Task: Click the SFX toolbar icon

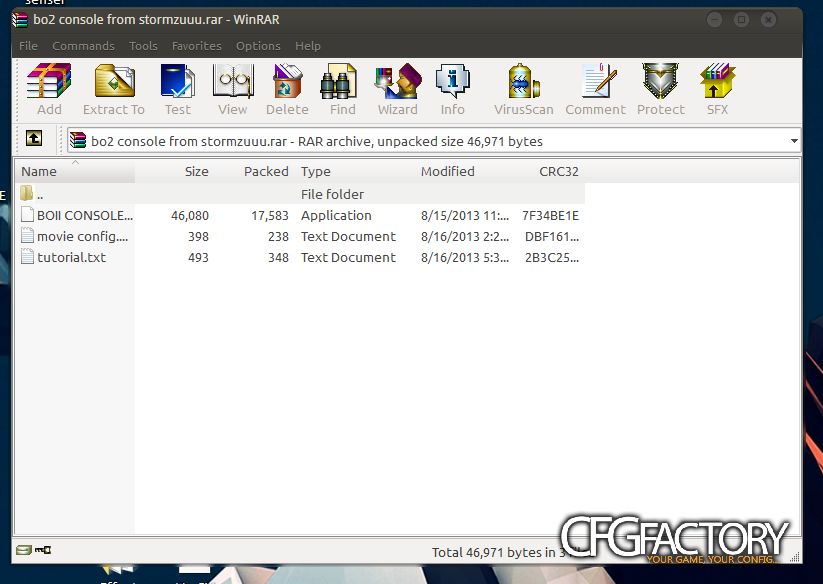Action: pos(718,81)
